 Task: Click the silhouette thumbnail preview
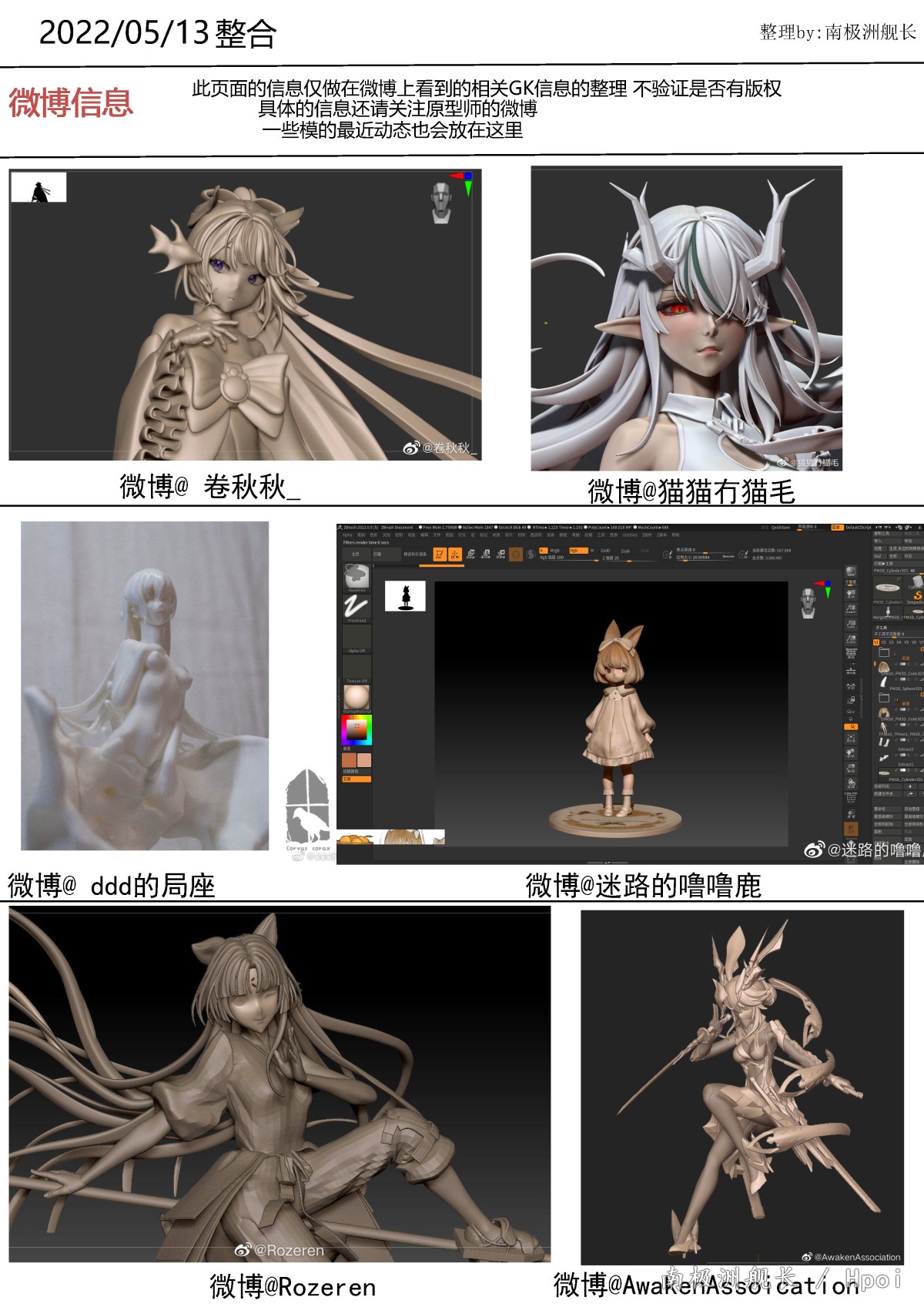point(405,597)
